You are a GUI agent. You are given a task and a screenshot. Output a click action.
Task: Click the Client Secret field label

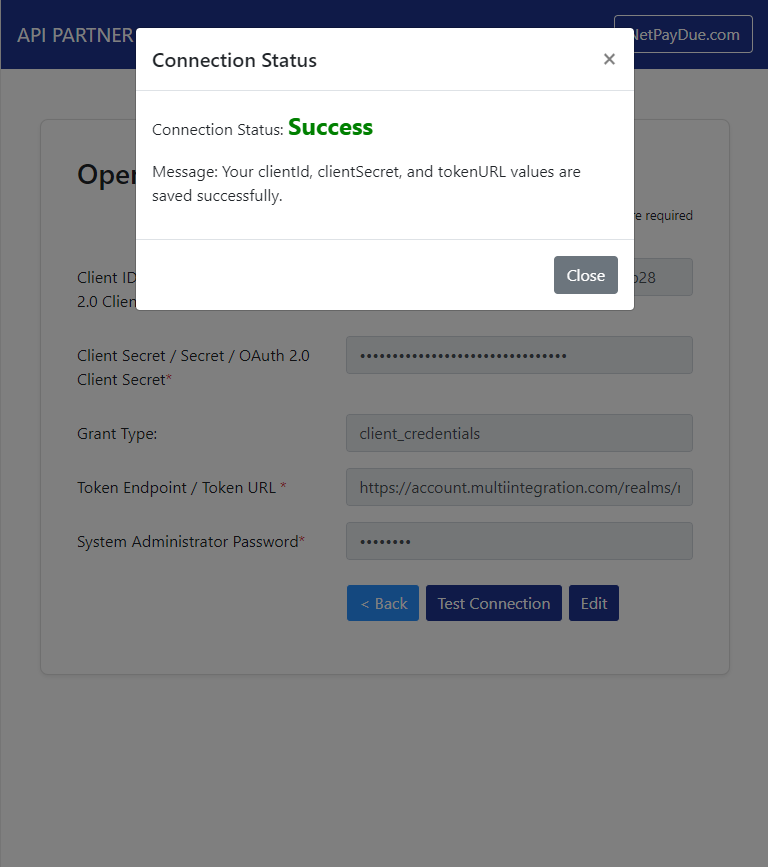click(193, 367)
